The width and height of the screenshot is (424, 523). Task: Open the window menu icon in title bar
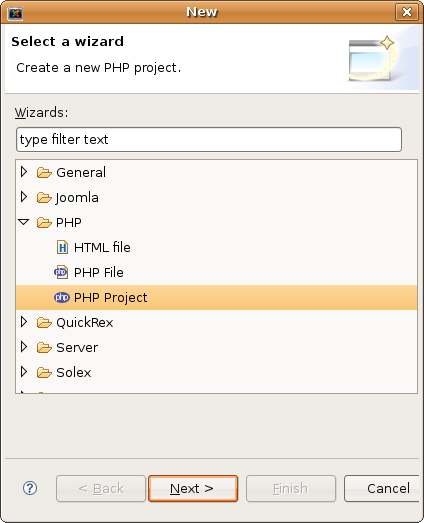[15, 13]
